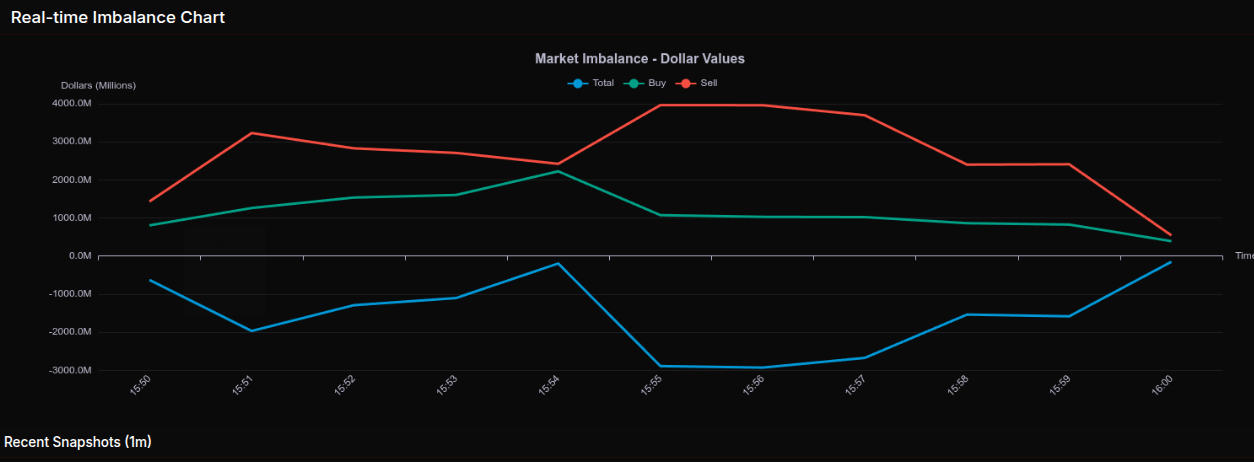Click the Total line point at 15:51

(252, 331)
